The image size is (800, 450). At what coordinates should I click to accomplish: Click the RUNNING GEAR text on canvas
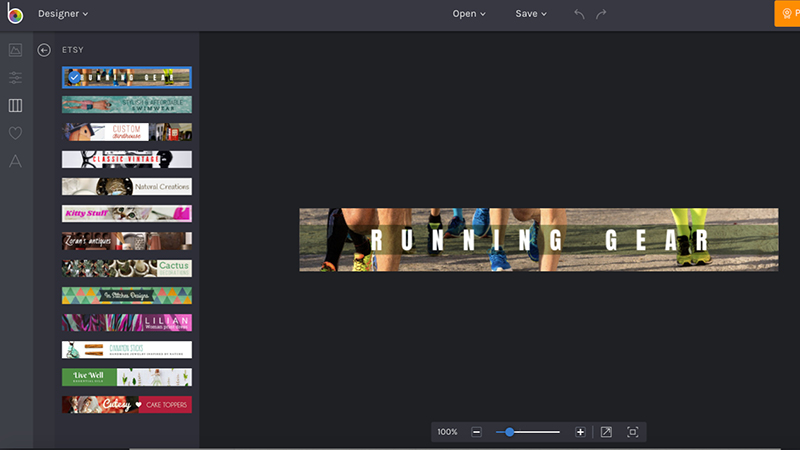tap(540, 240)
